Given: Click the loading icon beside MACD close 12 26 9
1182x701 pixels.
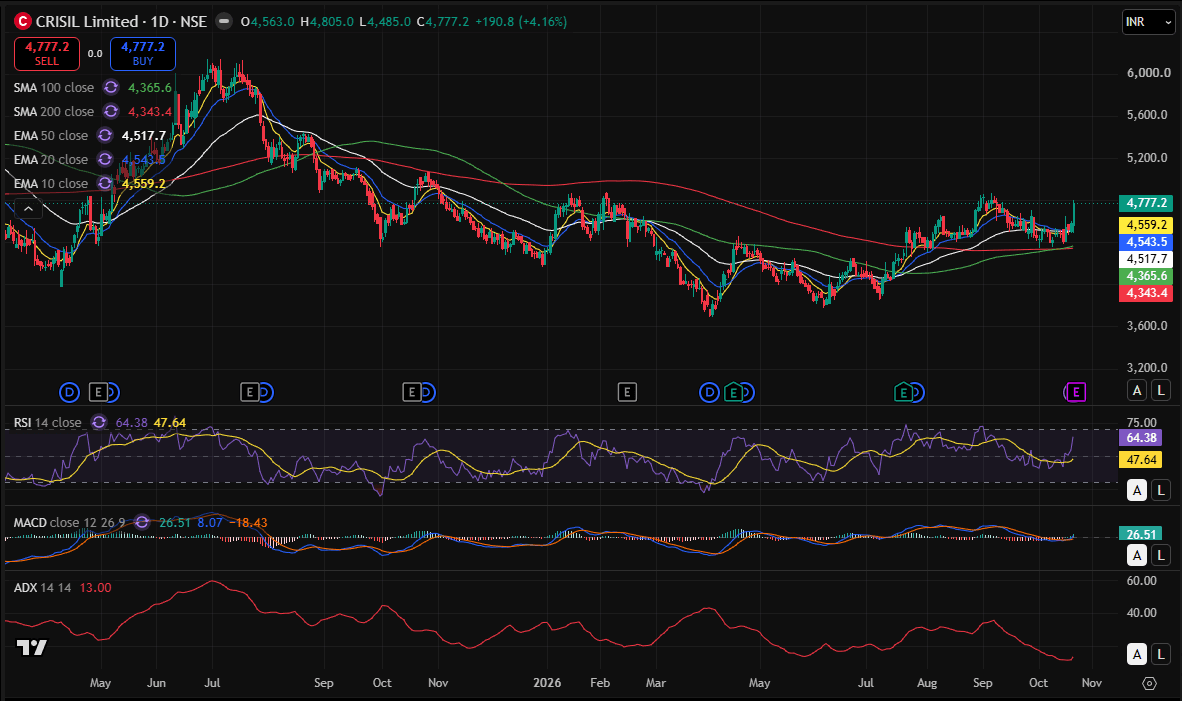Looking at the screenshot, I should [x=142, y=522].
